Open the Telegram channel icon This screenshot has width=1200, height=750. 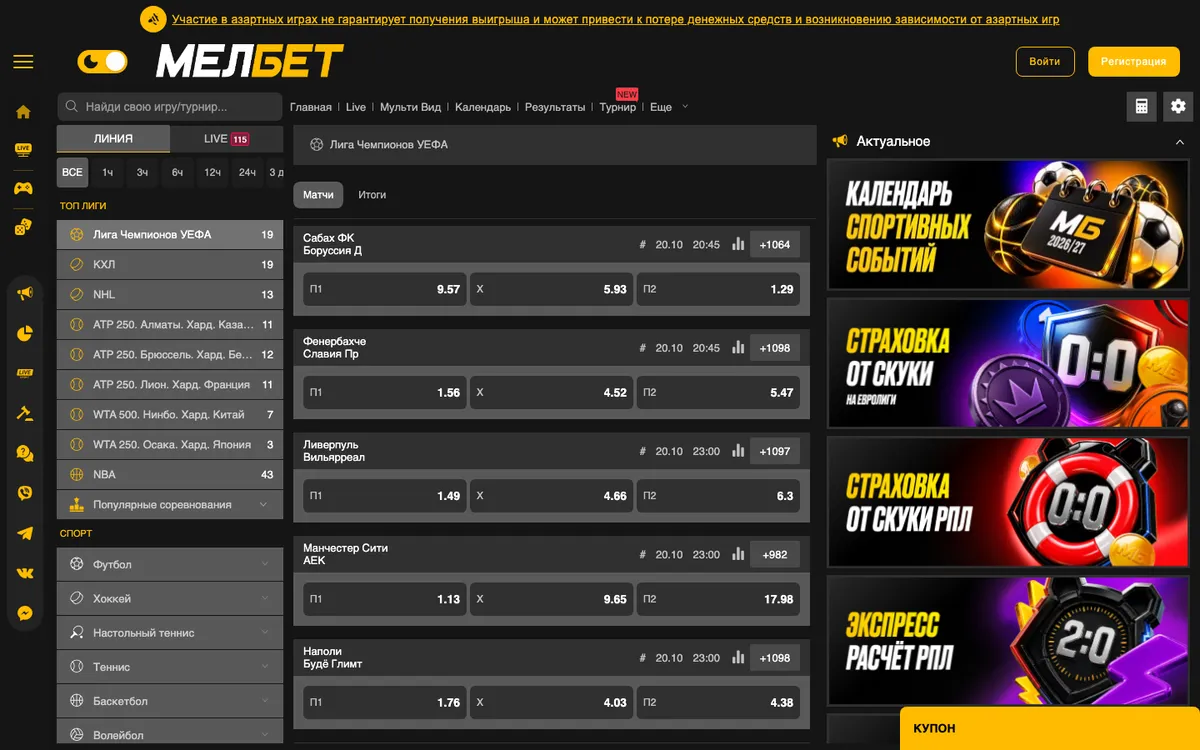tap(25, 533)
